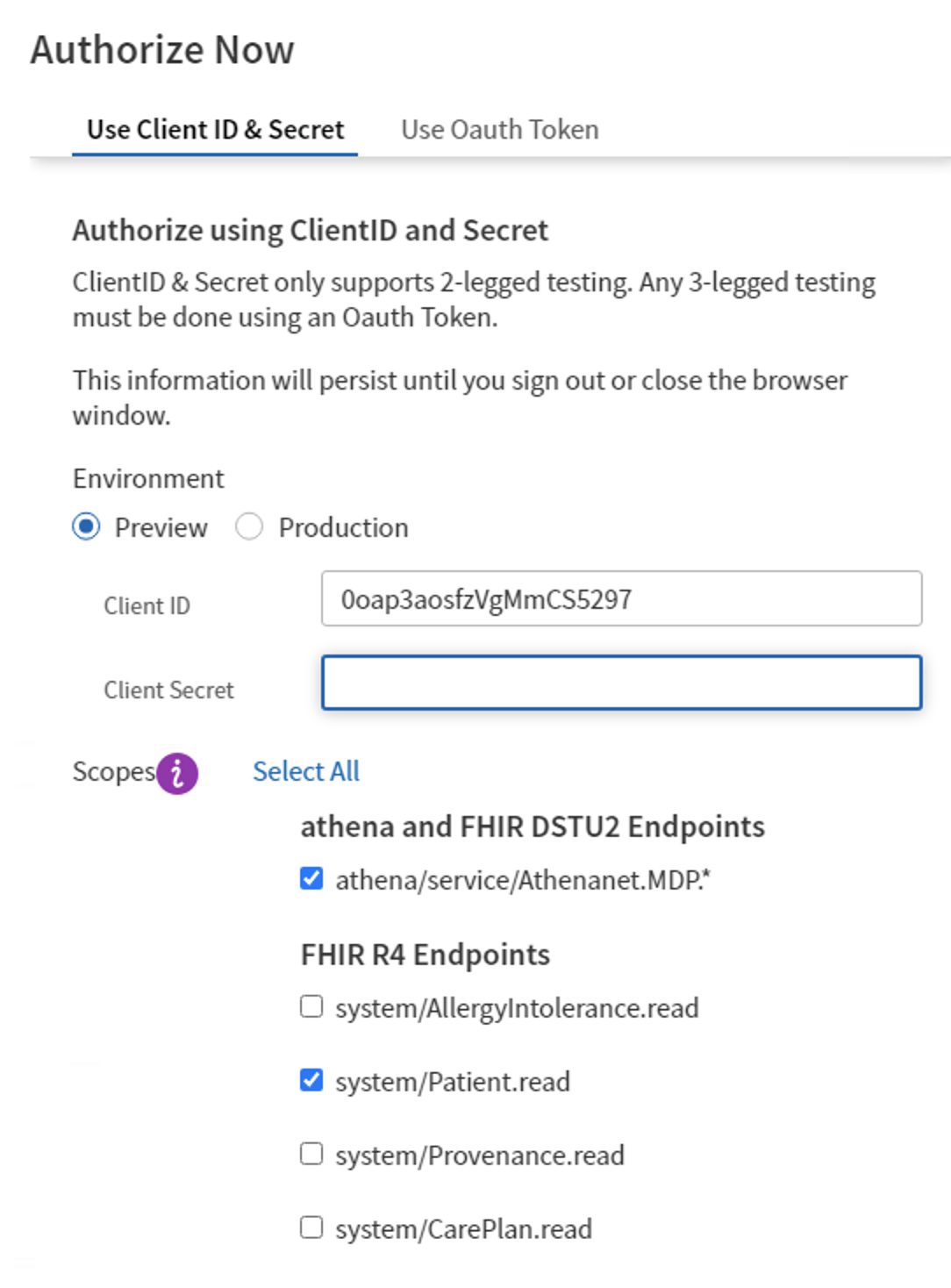Open the Scopes info icon
The height and width of the screenshot is (1288, 951).
coord(177,773)
